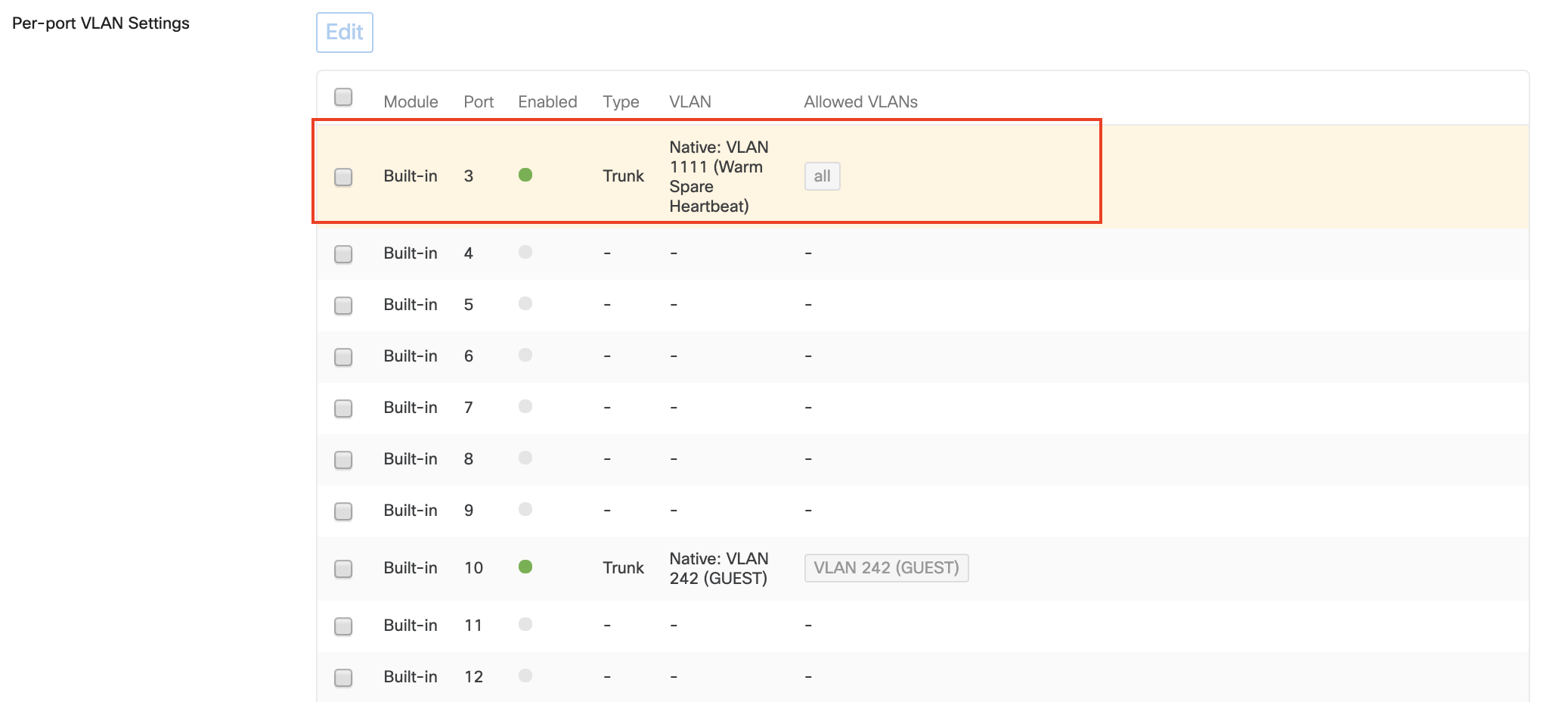The width and height of the screenshot is (1568, 702).
Task: Click the green enabled status dot for port 10
Action: tap(525, 567)
